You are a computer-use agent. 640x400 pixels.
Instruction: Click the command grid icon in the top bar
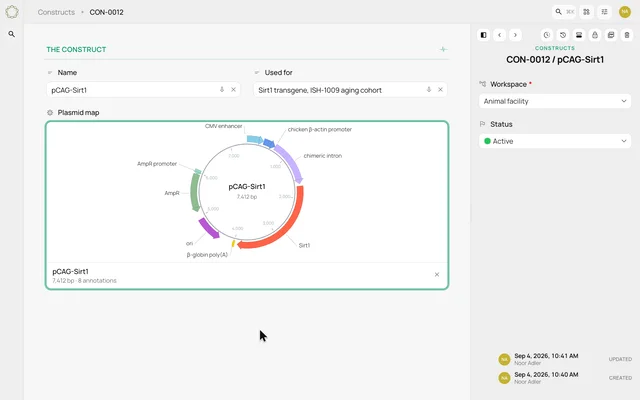(x=587, y=12)
